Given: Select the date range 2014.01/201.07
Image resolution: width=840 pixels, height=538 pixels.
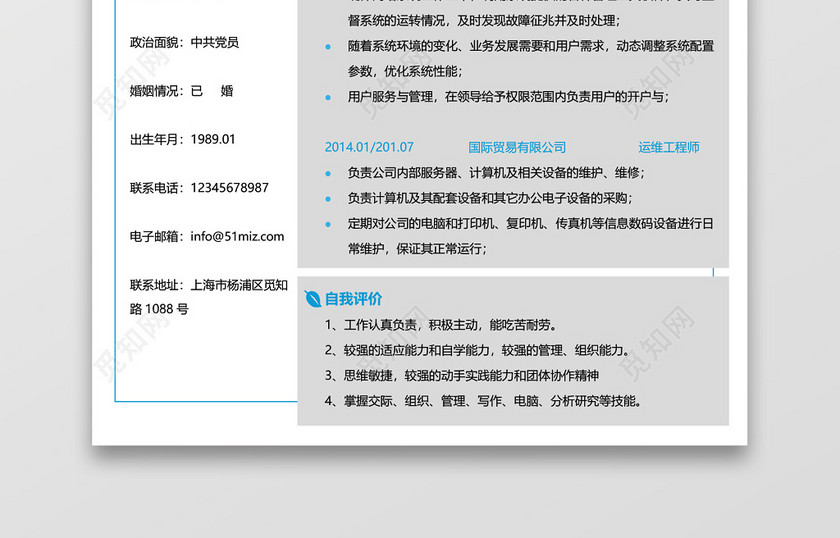Looking at the screenshot, I should pyautogui.click(x=369, y=147).
